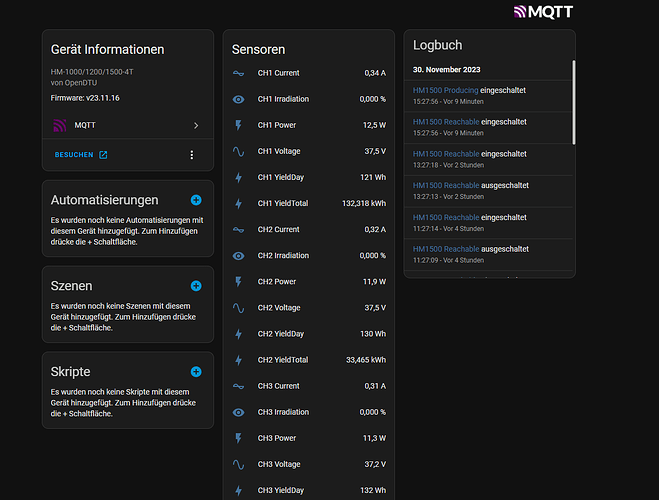659x500 pixels.
Task: Open the CH1 YieldDay sensor label
Action: (281, 177)
